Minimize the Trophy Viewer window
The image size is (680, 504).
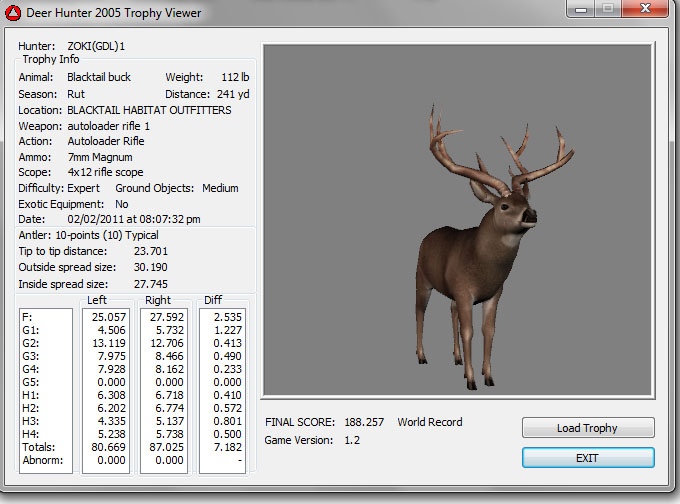coord(580,11)
